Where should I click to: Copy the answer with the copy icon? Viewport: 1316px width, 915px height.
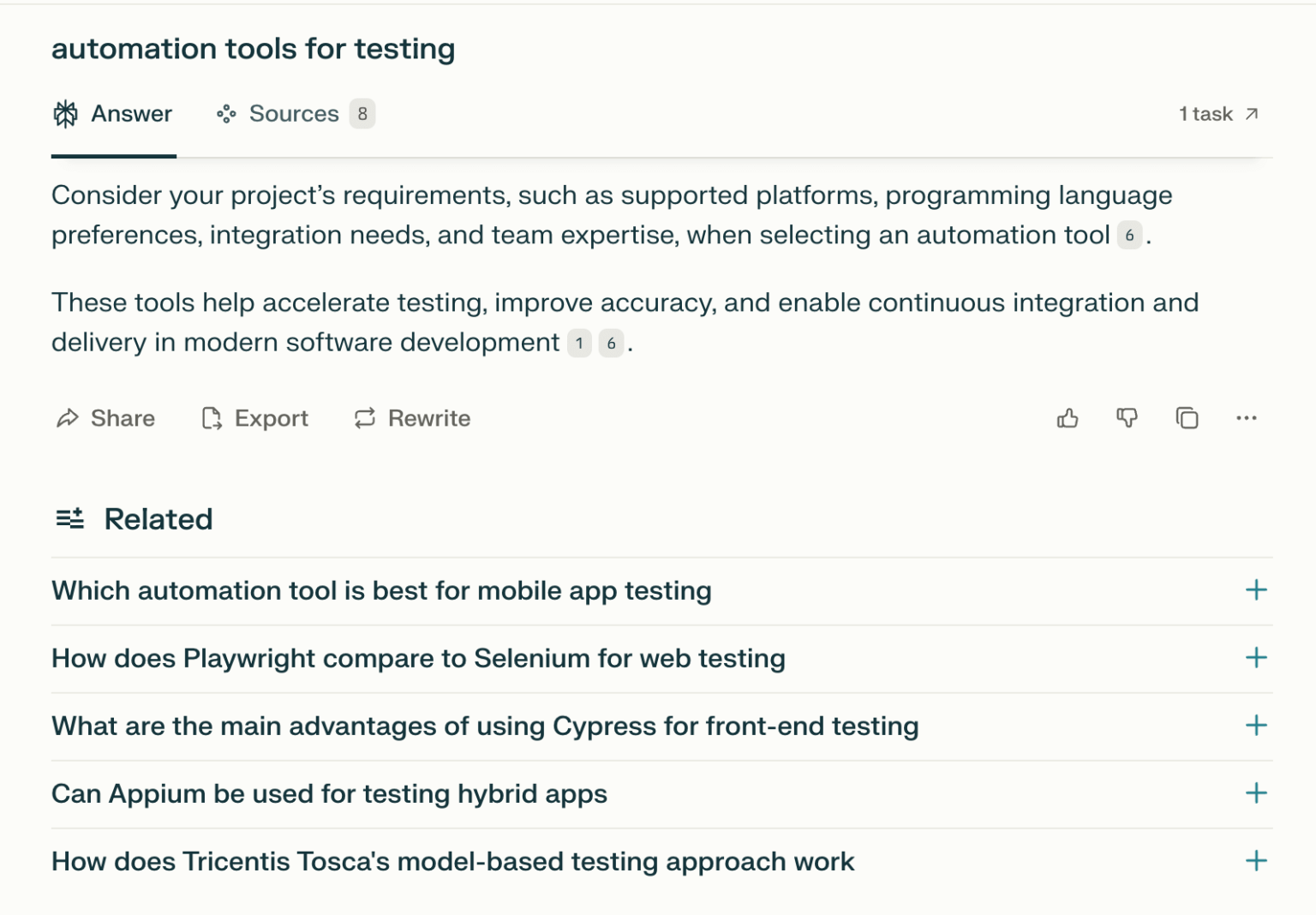coord(1187,418)
